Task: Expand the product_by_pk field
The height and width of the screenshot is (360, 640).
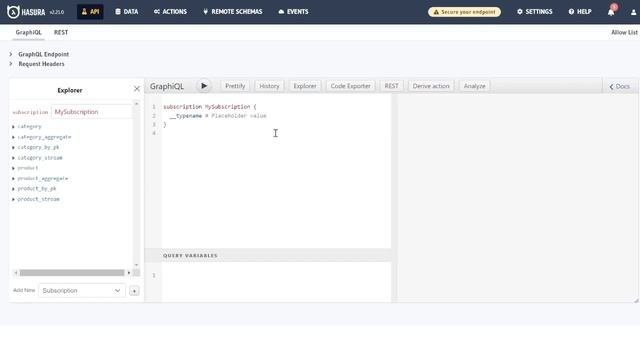Action: point(34,189)
